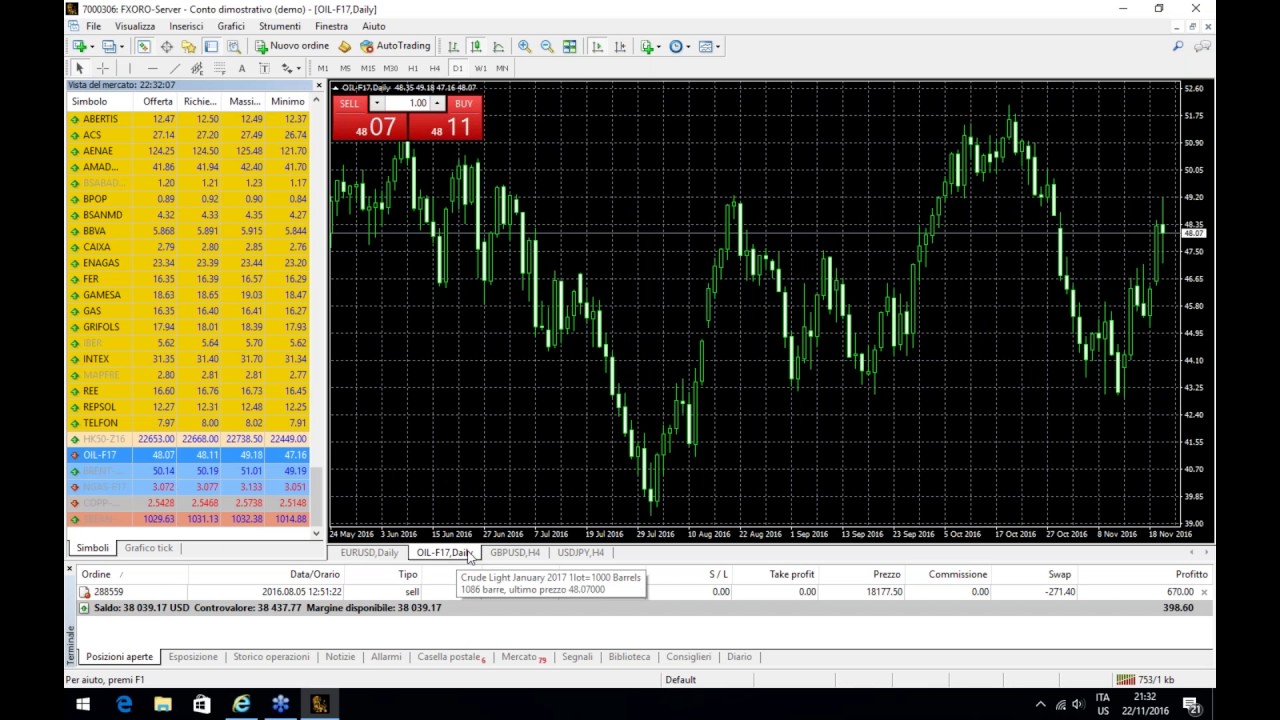Viewport: 1280px width, 720px height.
Task: Switch to H1 timeframe
Action: pyautogui.click(x=412, y=68)
